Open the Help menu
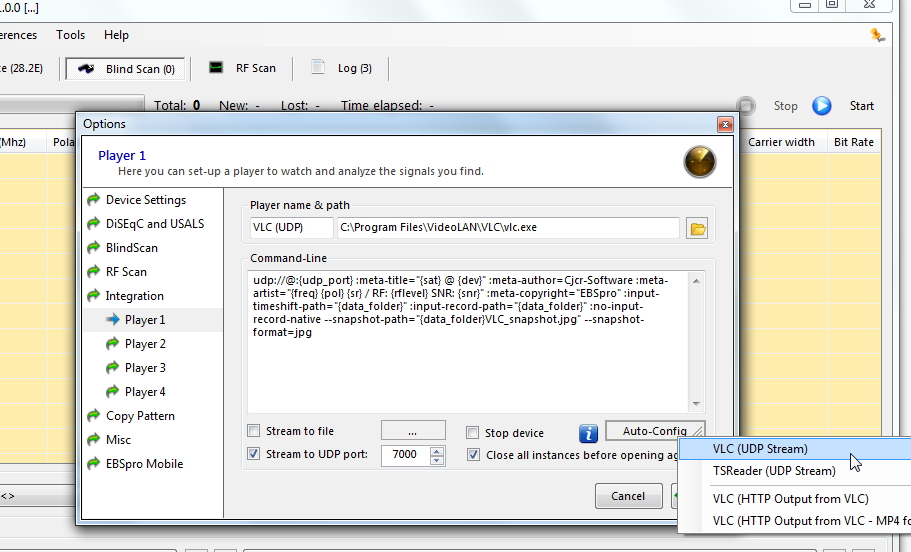This screenshot has width=911, height=552. pyautogui.click(x=116, y=35)
